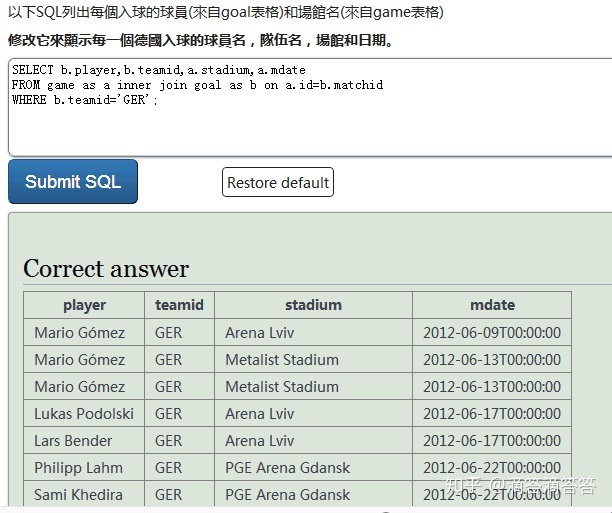Select the 2012-06-09 date cell
This screenshot has width=612, height=513.
[x=492, y=332]
